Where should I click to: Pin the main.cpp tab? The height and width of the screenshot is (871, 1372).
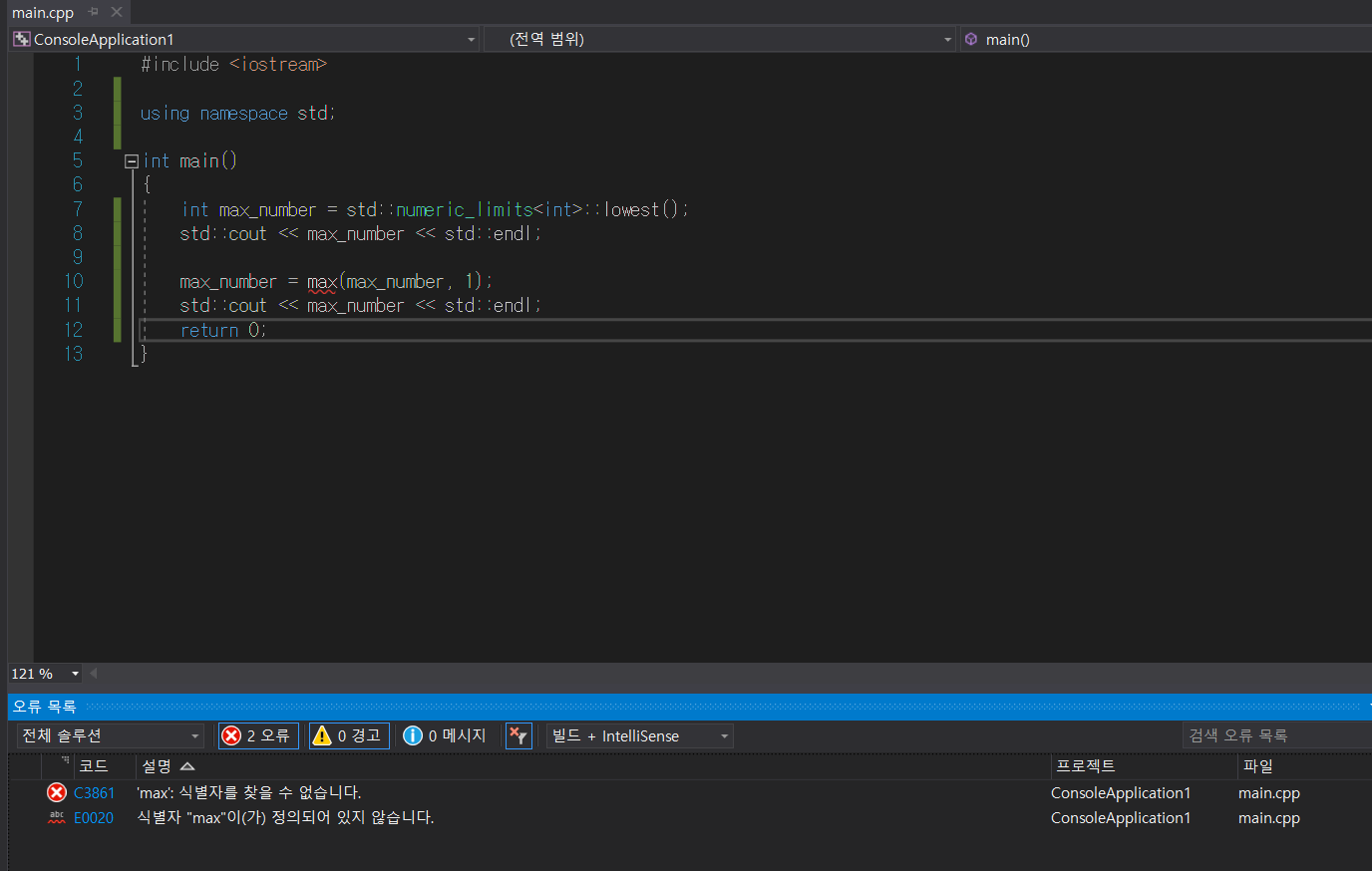94,13
